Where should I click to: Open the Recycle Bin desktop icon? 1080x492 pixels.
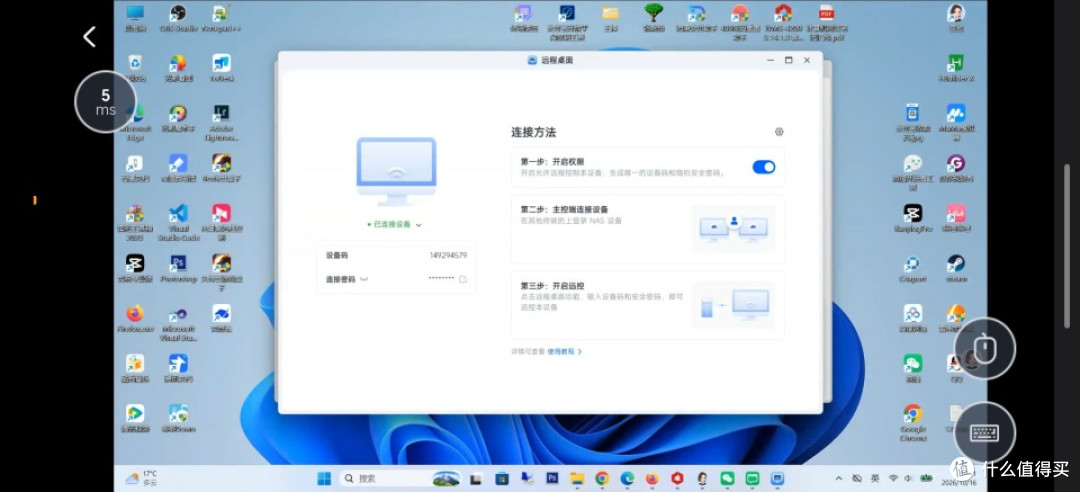[135, 68]
